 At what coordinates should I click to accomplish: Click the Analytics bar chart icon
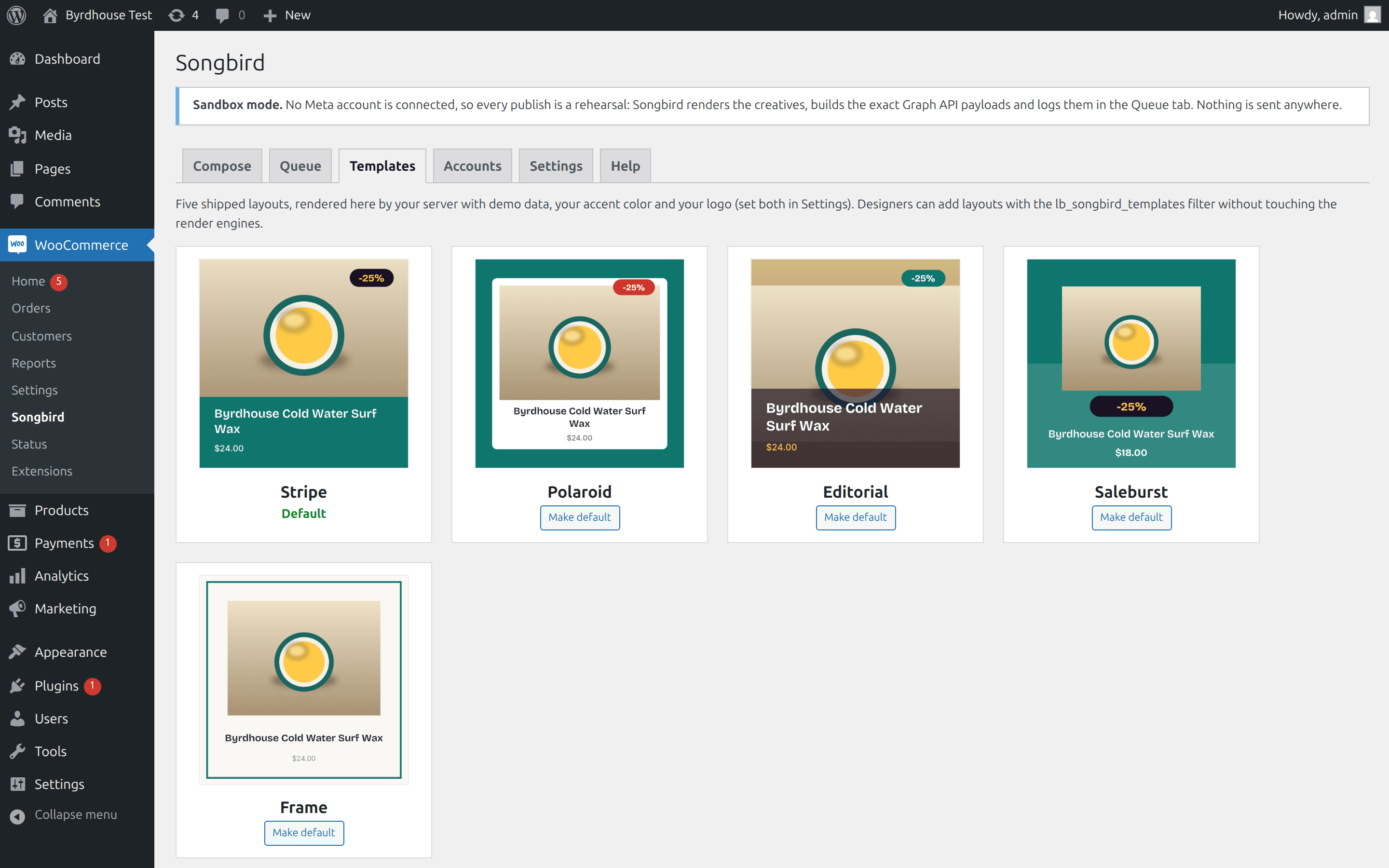coord(17,576)
